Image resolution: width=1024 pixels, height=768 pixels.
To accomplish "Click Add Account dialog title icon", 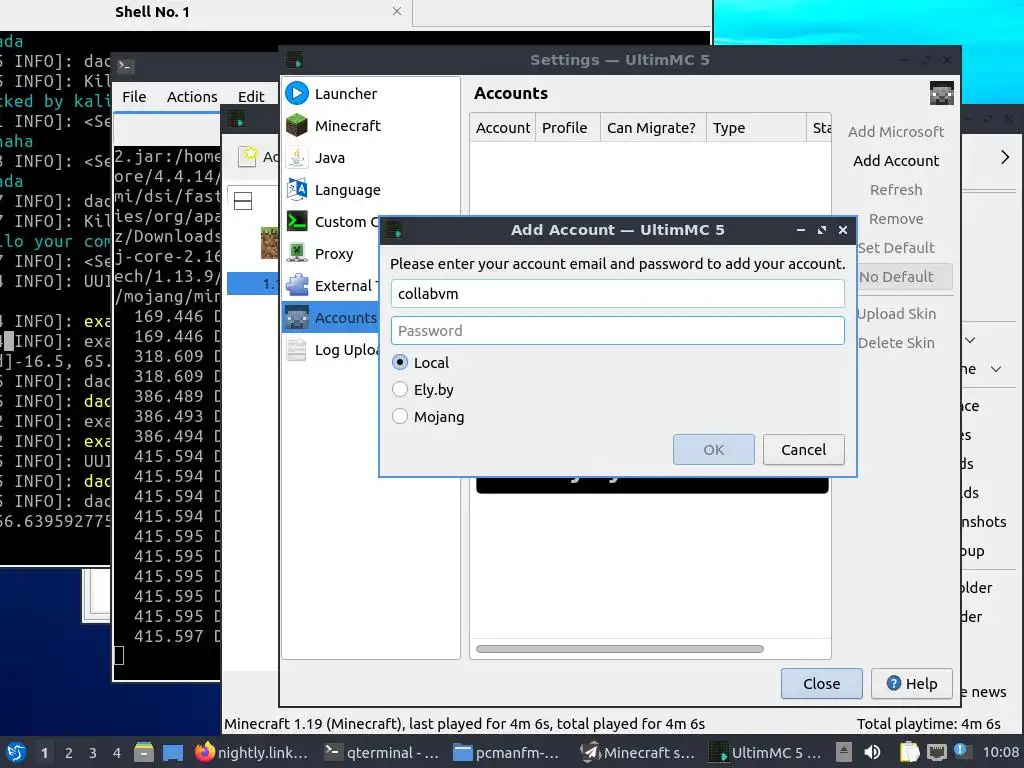I will (x=393, y=230).
